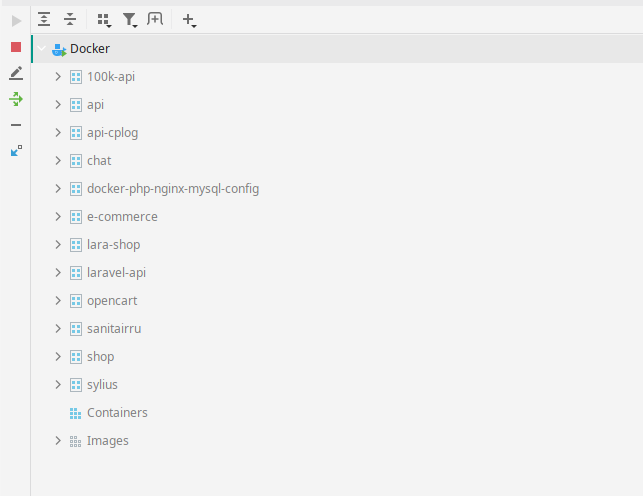Expand the api-cplog node

pos(58,132)
